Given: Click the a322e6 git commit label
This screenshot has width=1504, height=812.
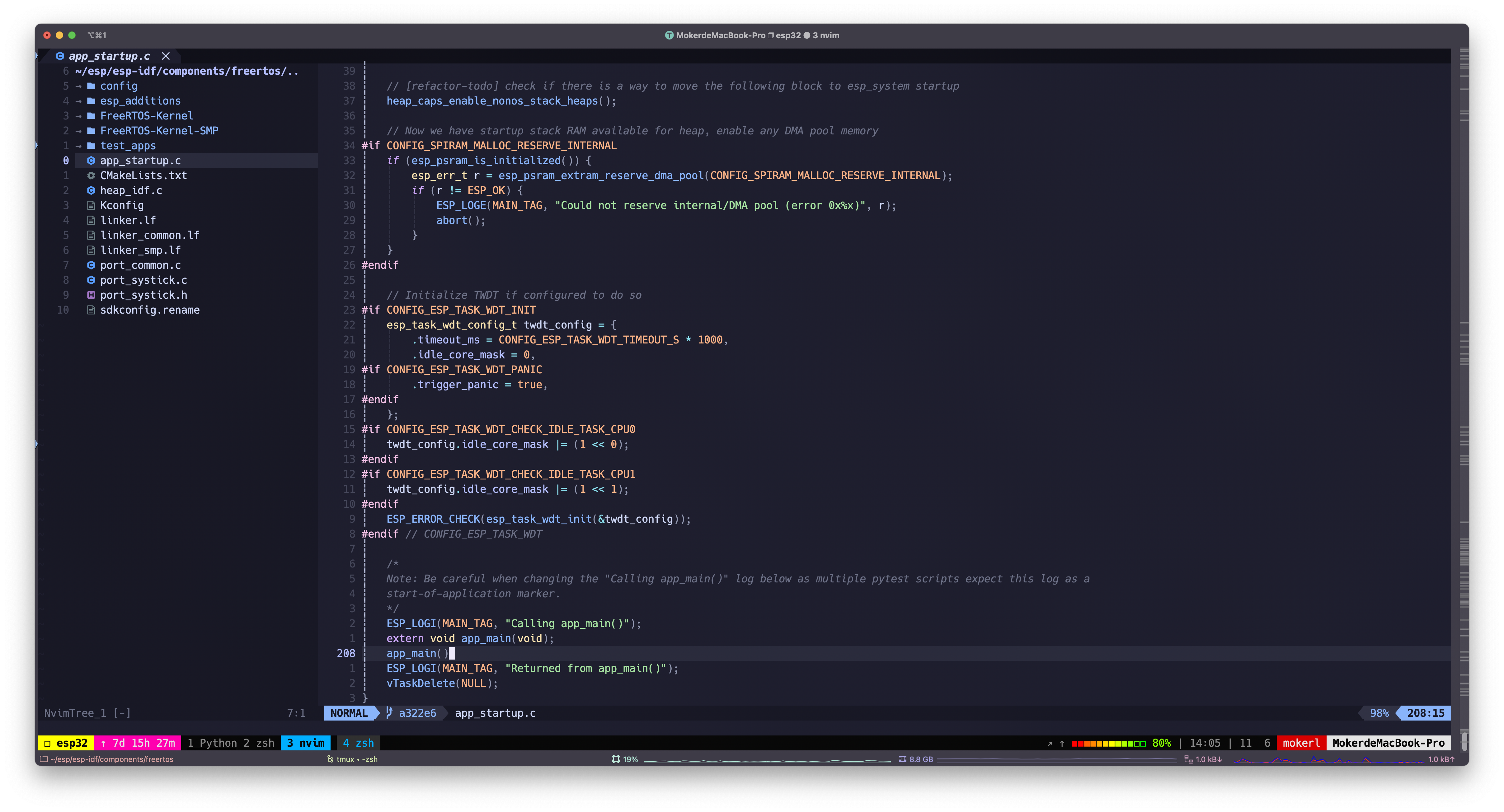Looking at the screenshot, I should [x=417, y=713].
